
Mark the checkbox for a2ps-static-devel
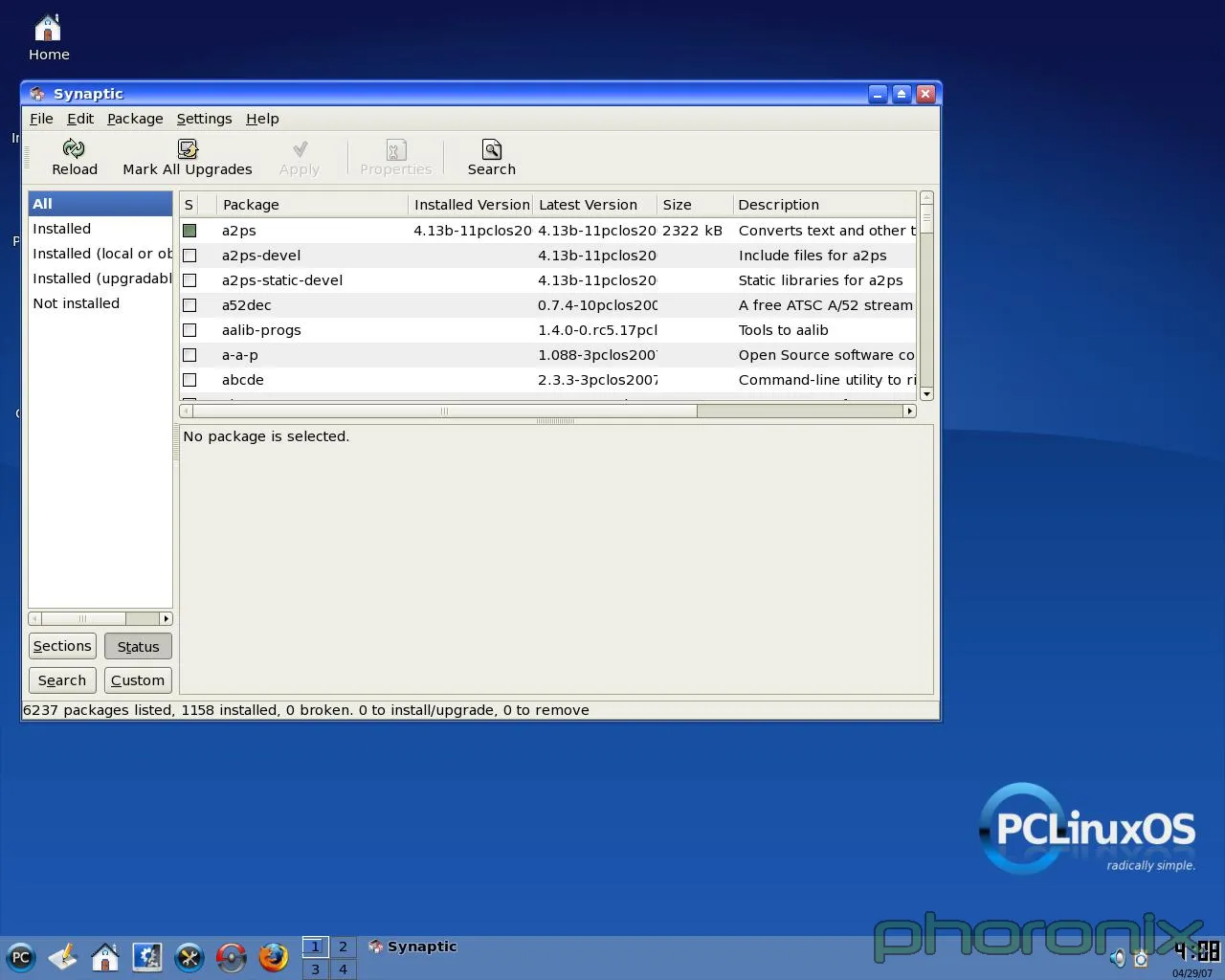[x=189, y=280]
